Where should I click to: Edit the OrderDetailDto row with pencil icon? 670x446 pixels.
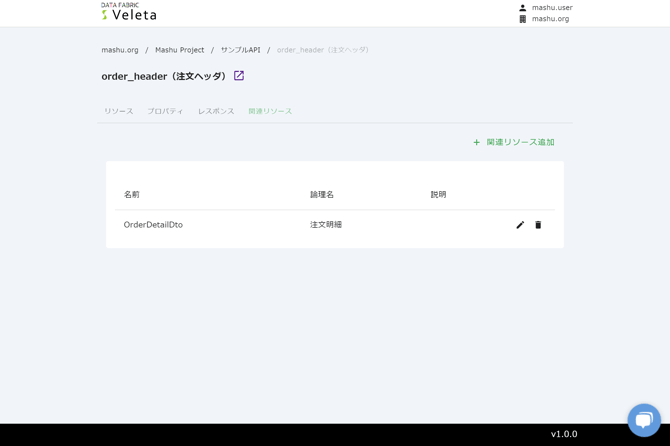click(x=520, y=225)
